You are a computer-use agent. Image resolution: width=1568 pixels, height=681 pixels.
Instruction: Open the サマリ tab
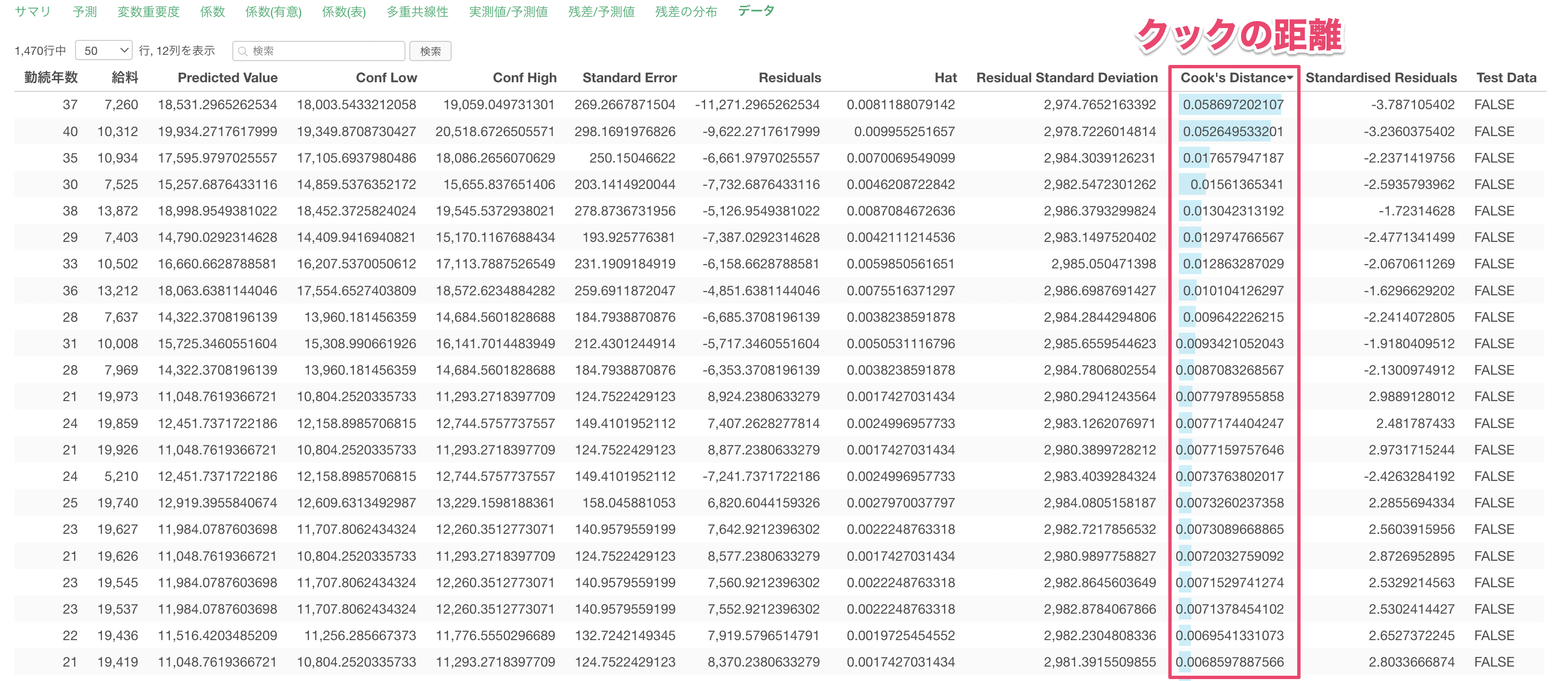(33, 12)
